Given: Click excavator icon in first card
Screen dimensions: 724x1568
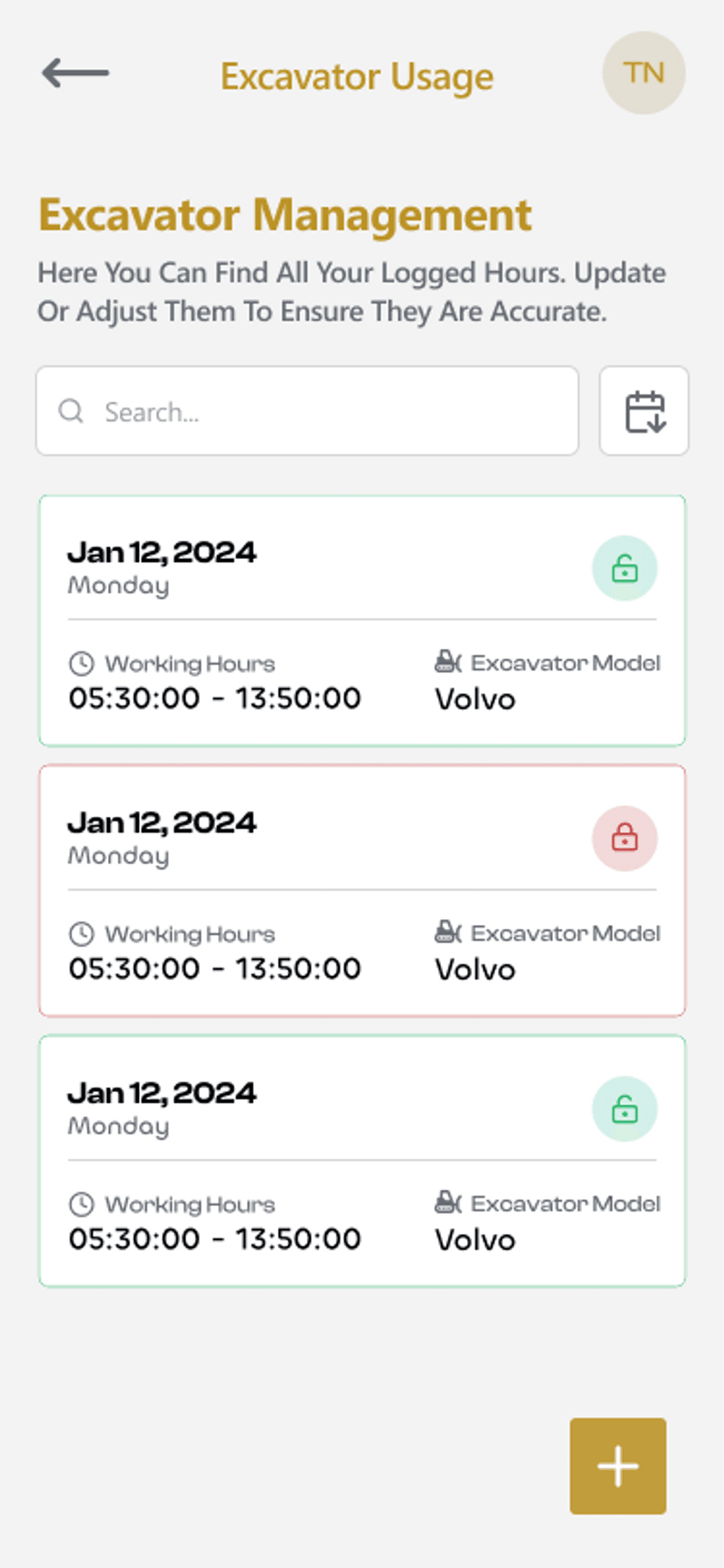Looking at the screenshot, I should click(447, 662).
